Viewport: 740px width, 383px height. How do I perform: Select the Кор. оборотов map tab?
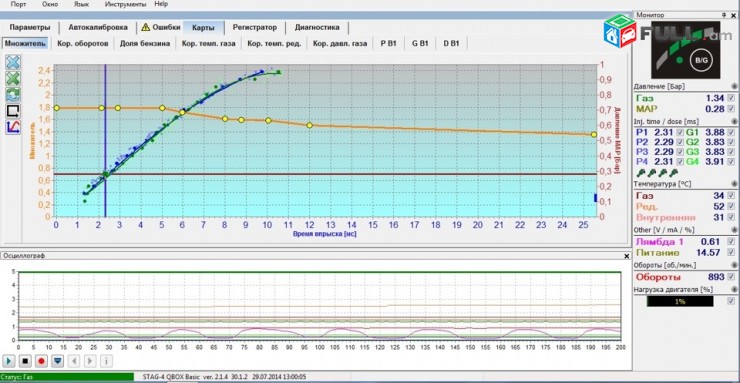(83, 43)
